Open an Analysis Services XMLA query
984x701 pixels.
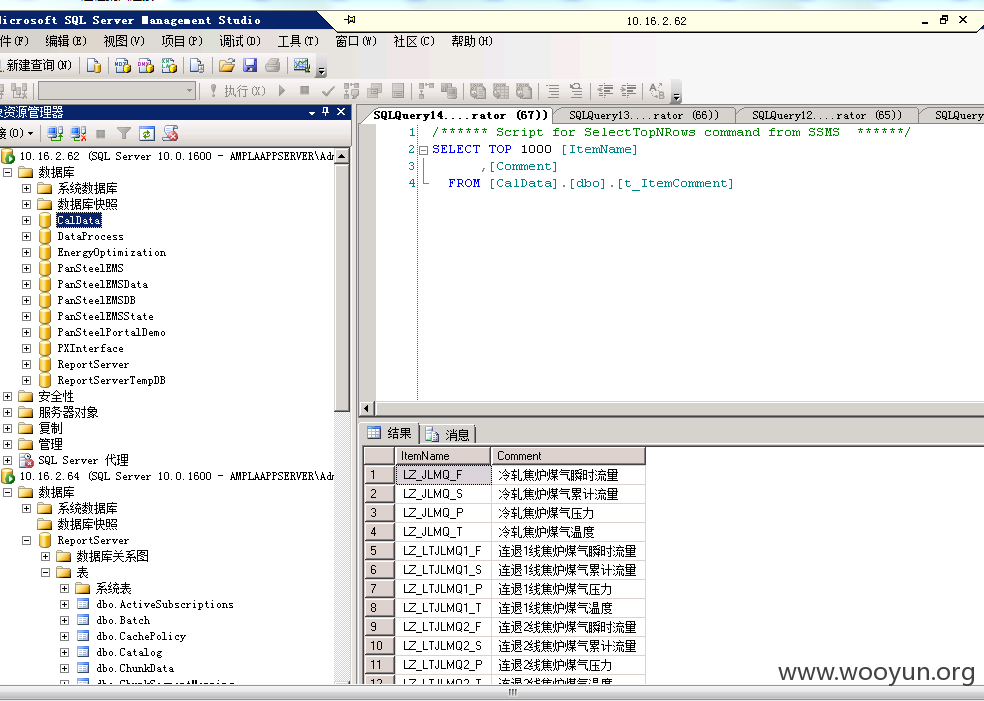[169, 65]
